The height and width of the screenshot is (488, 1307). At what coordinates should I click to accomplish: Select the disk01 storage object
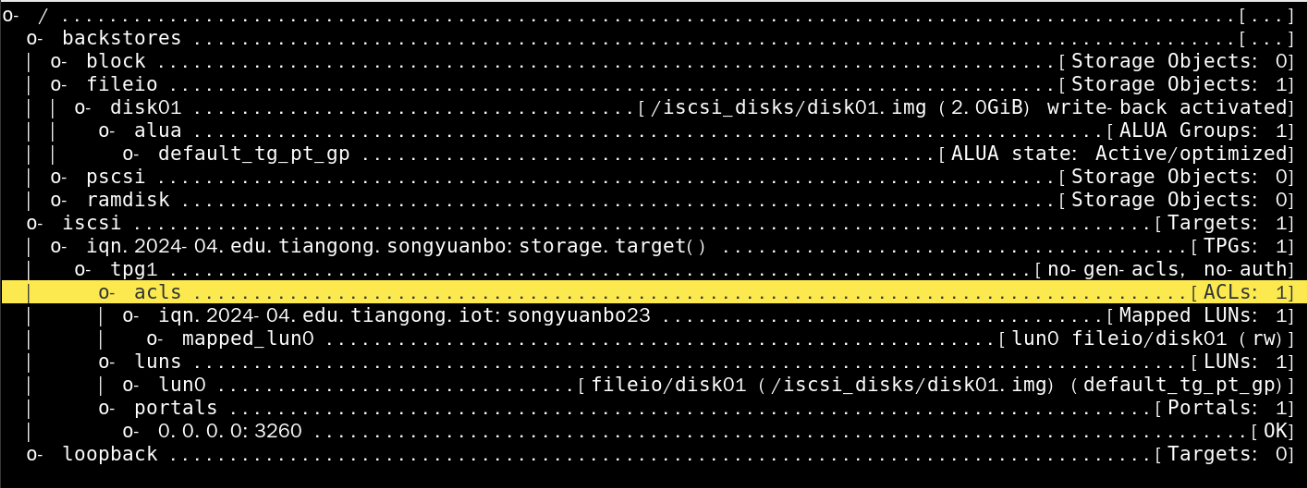coord(145,107)
